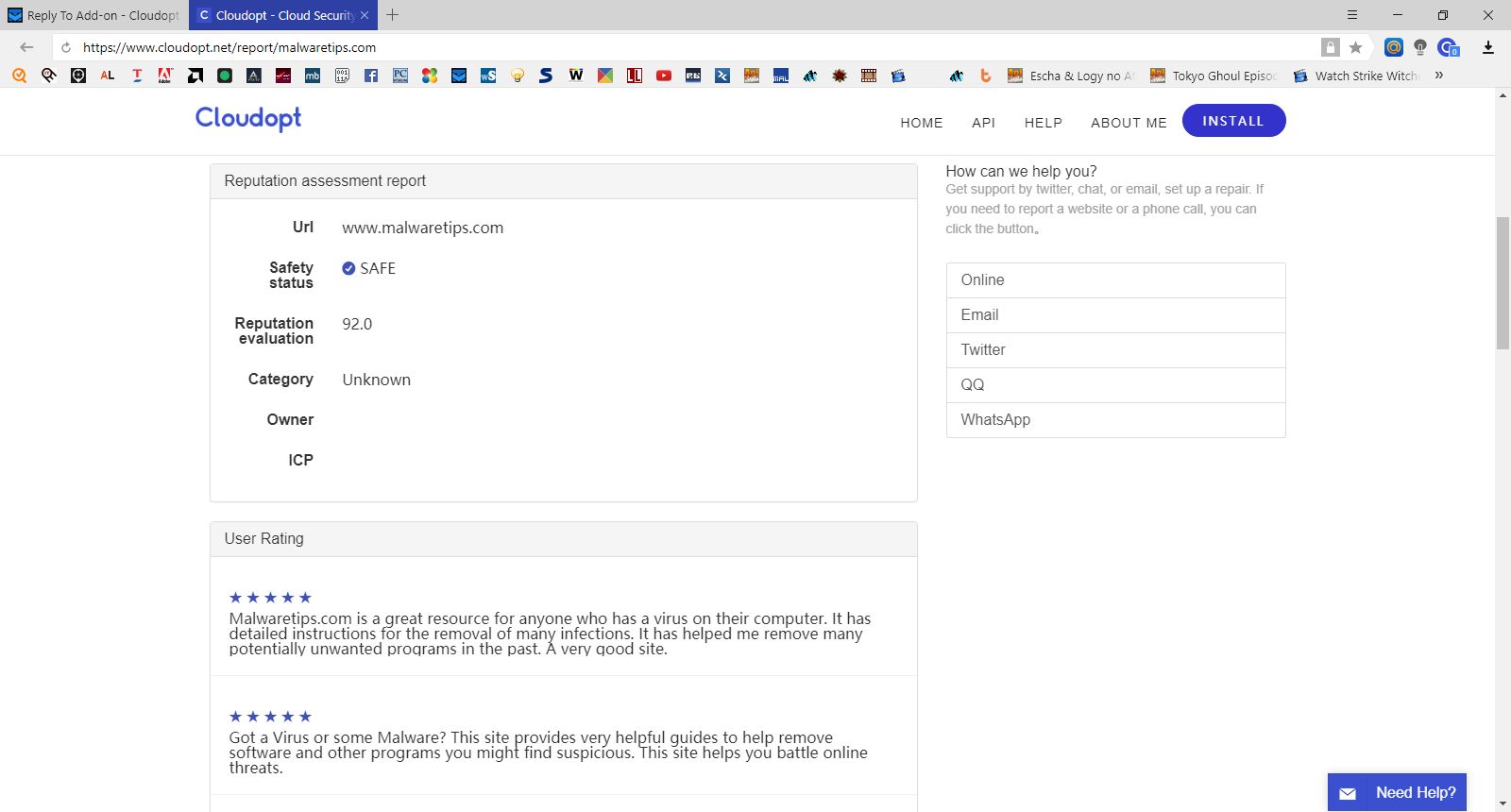Open the orange 'b' bookmark icon
Screen dimensions: 1511x812
(x=986, y=76)
